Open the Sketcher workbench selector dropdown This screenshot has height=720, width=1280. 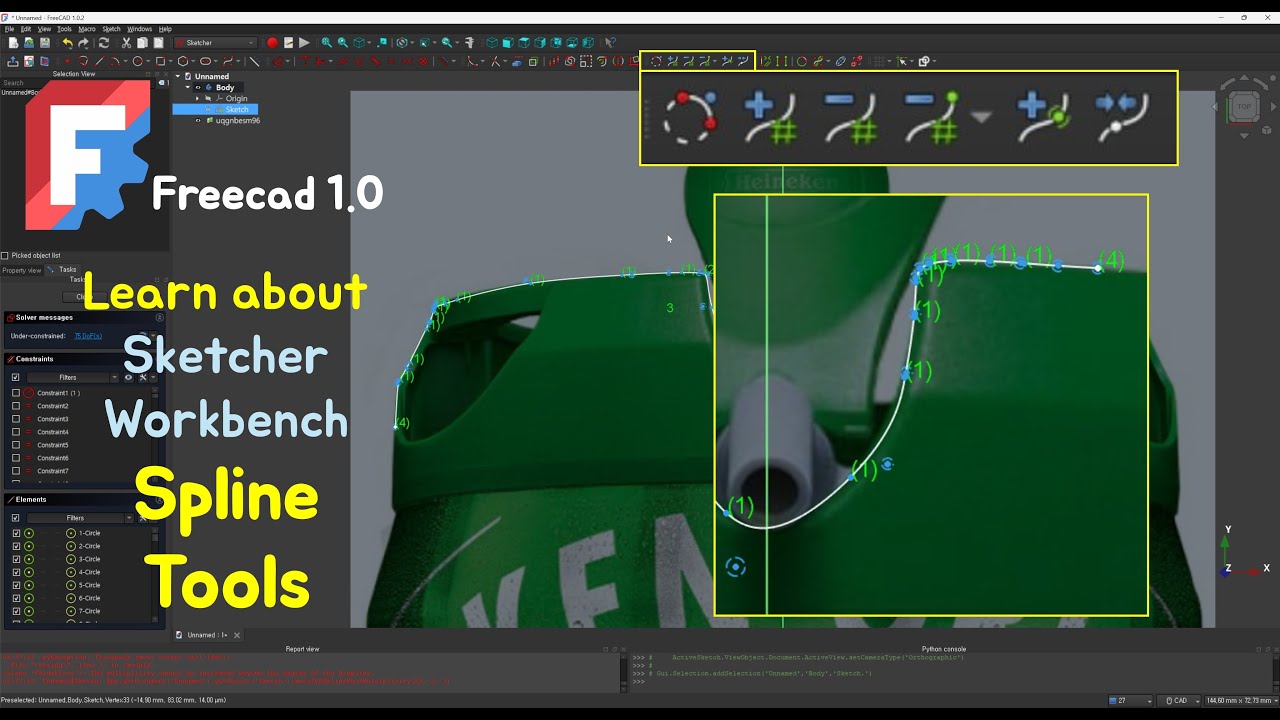[216, 43]
